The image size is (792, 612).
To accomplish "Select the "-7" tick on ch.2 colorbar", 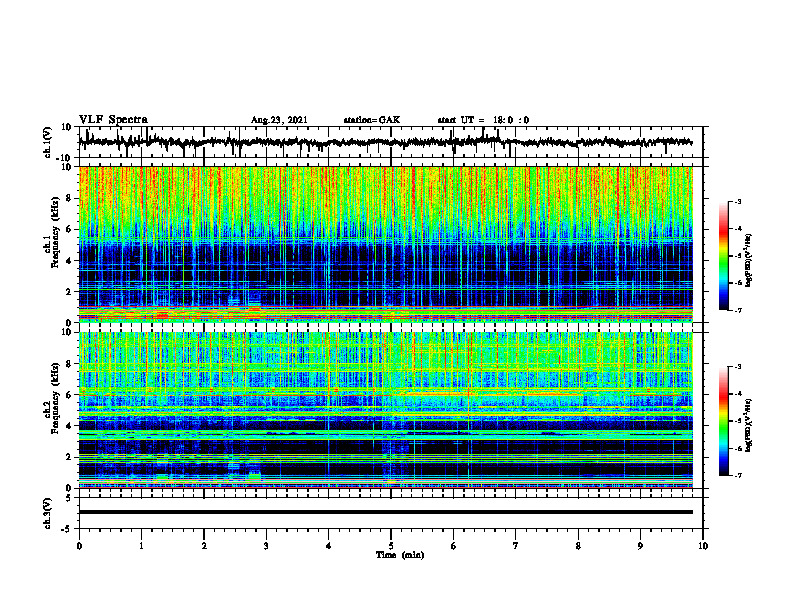I will click(737, 476).
